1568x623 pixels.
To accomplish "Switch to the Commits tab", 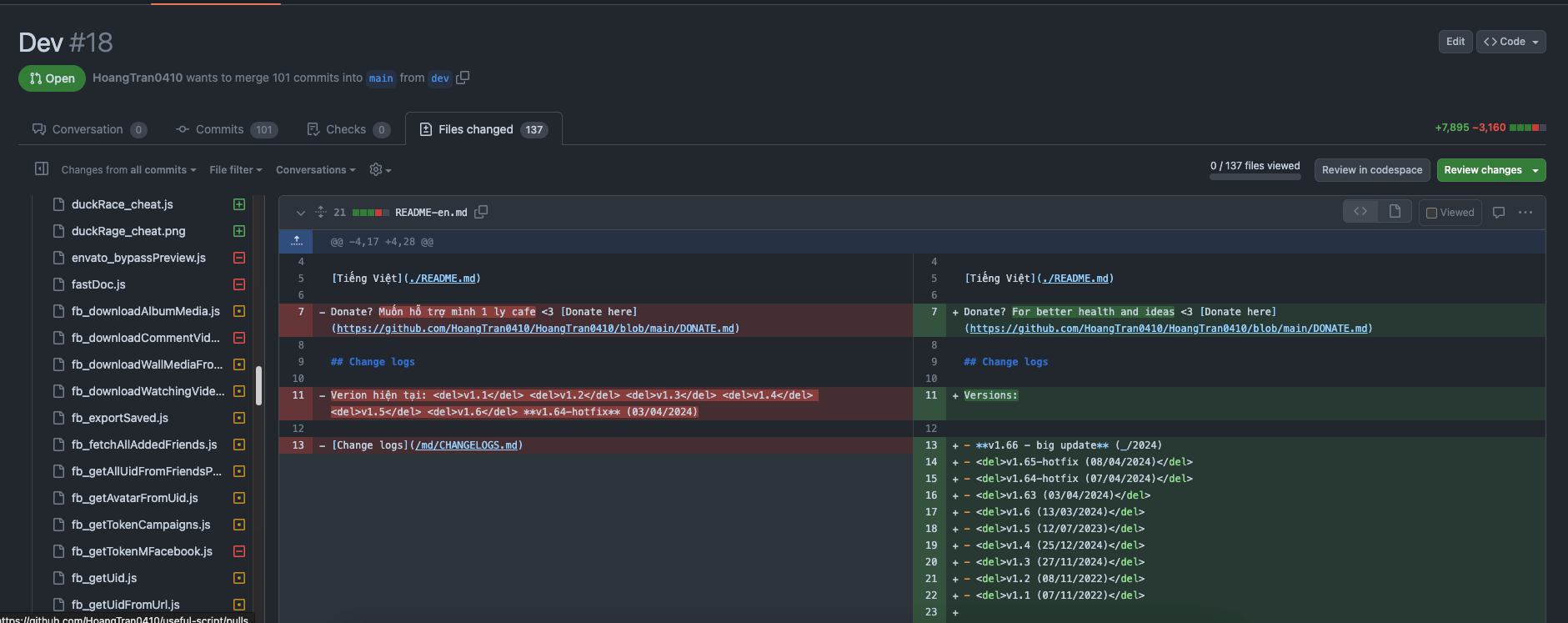I will point(227,129).
